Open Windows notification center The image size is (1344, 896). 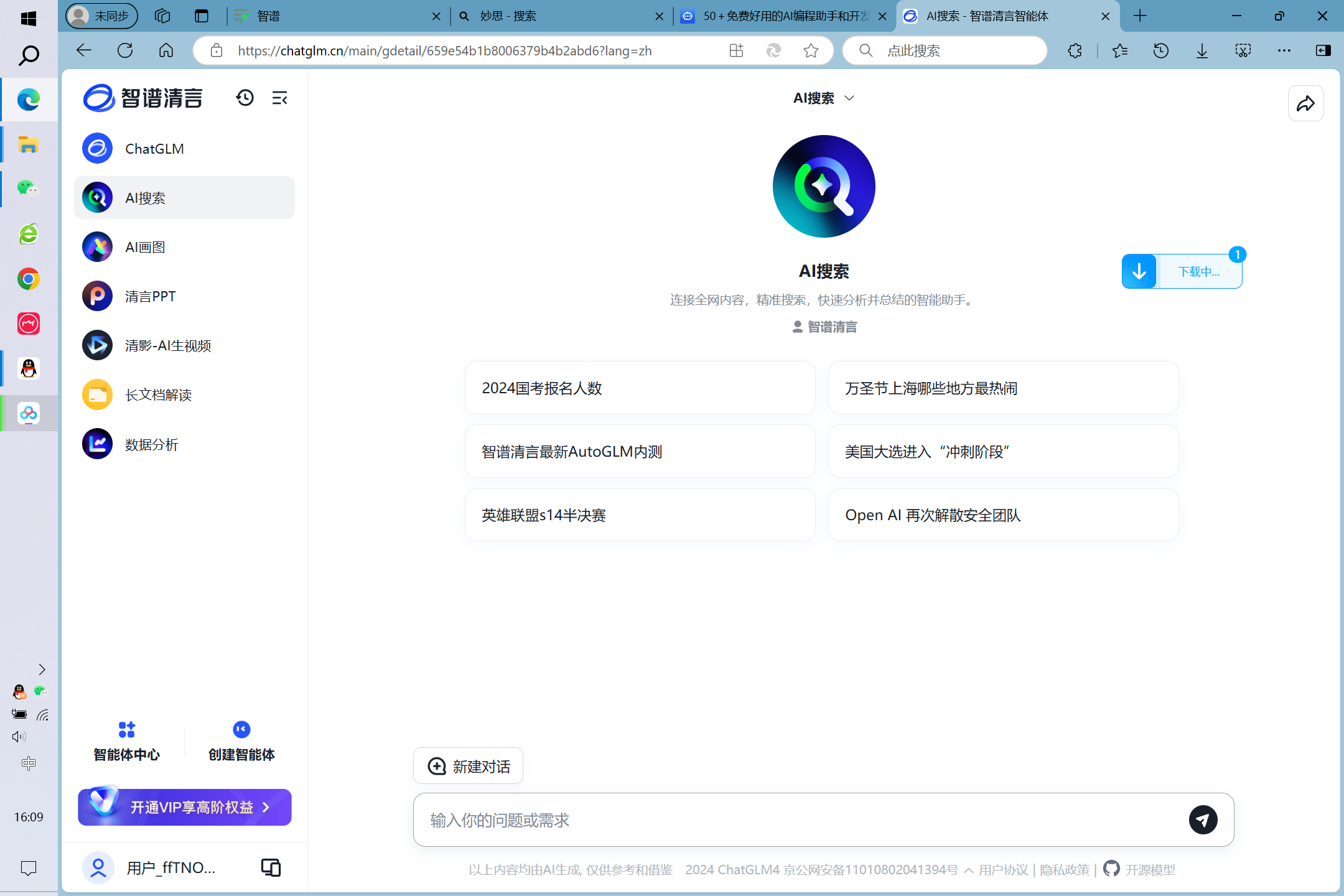(x=29, y=868)
